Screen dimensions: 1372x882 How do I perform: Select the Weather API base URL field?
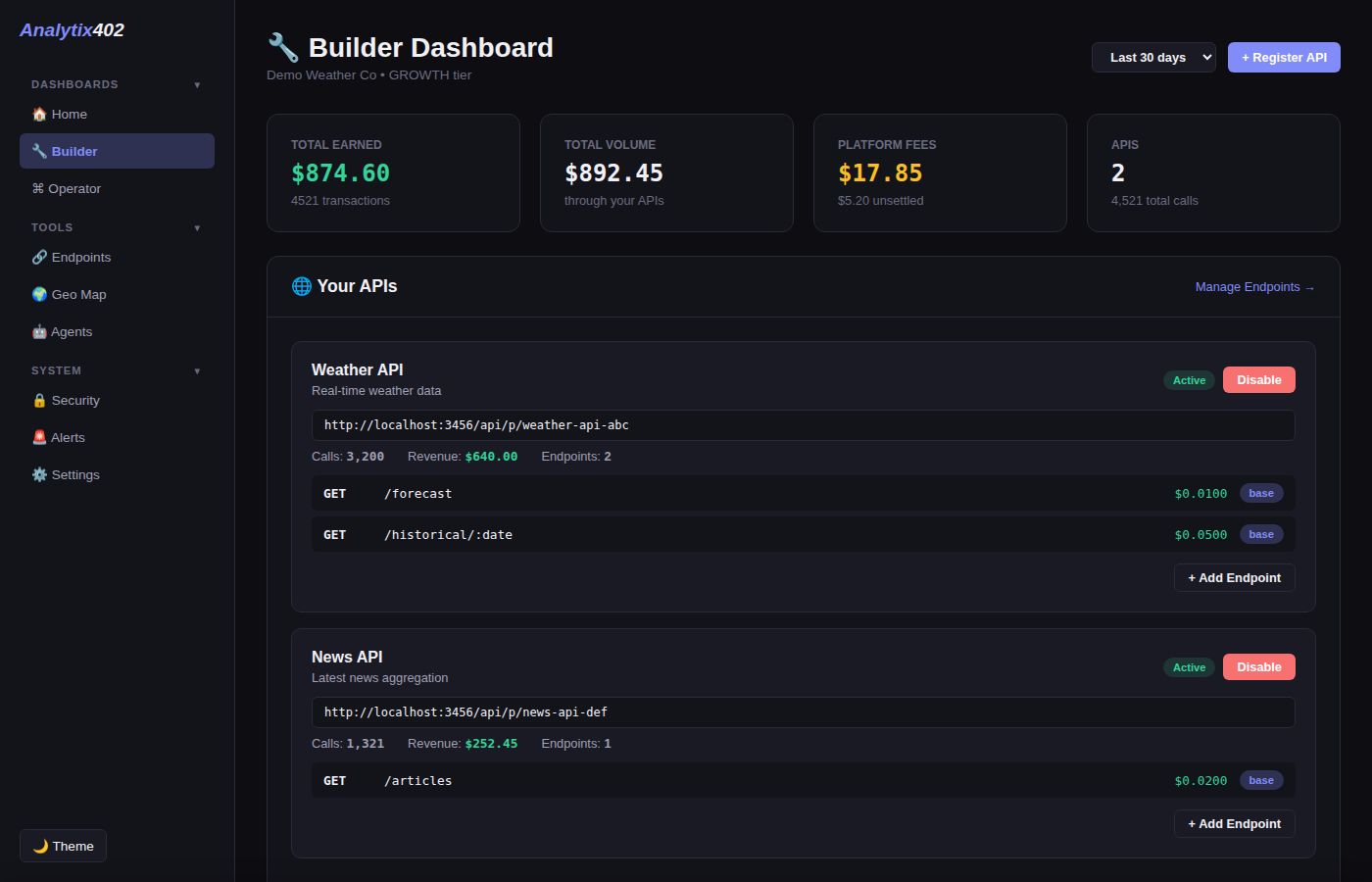[x=803, y=425]
